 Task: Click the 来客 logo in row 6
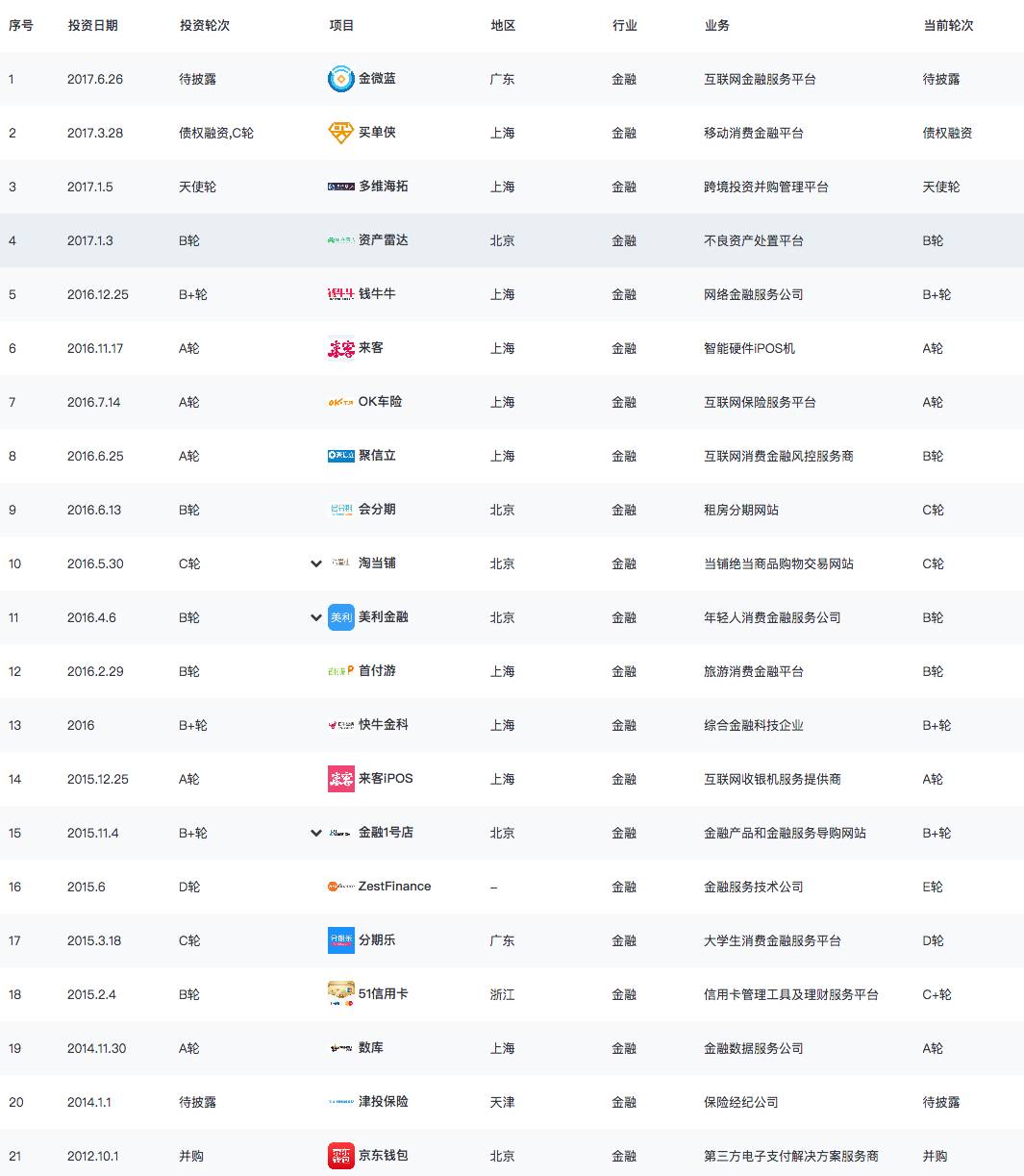(x=341, y=348)
